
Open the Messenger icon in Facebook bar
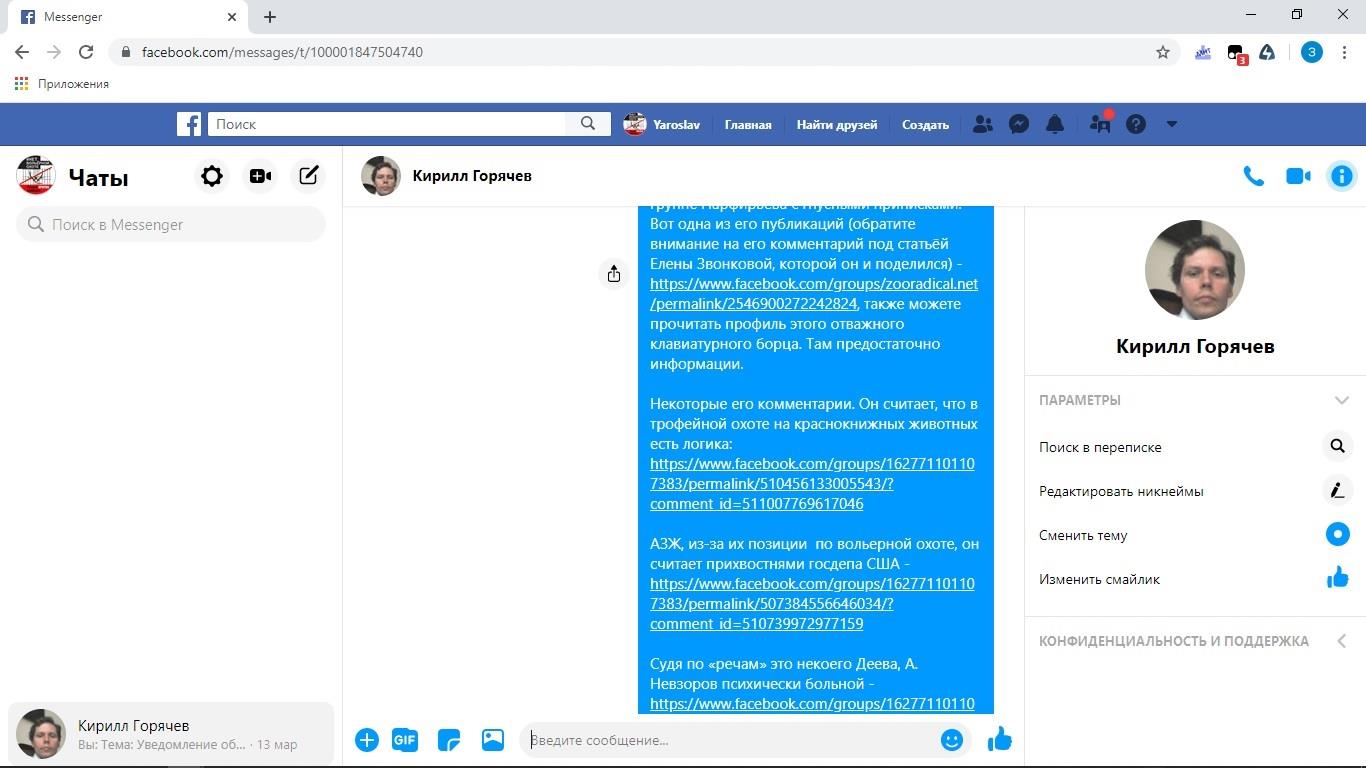pos(1019,124)
